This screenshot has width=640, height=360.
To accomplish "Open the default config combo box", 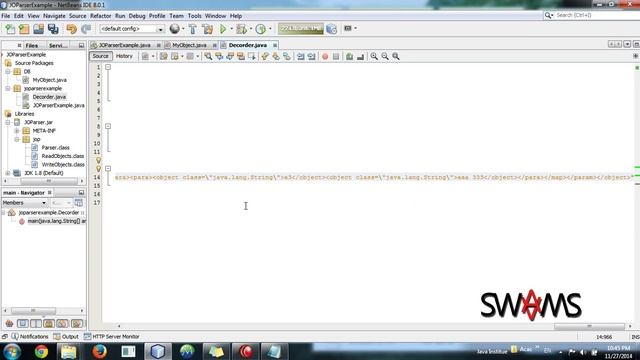I will point(131,29).
